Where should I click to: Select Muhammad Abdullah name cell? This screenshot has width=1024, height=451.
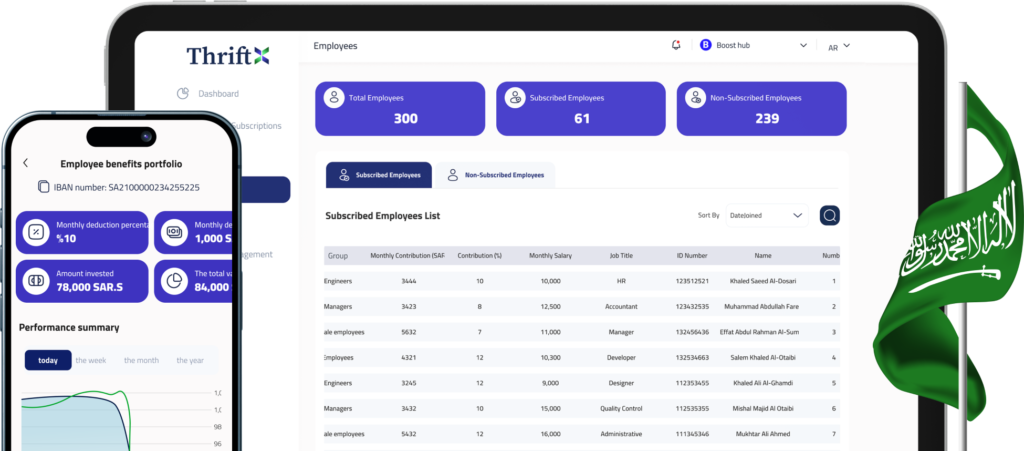761,307
